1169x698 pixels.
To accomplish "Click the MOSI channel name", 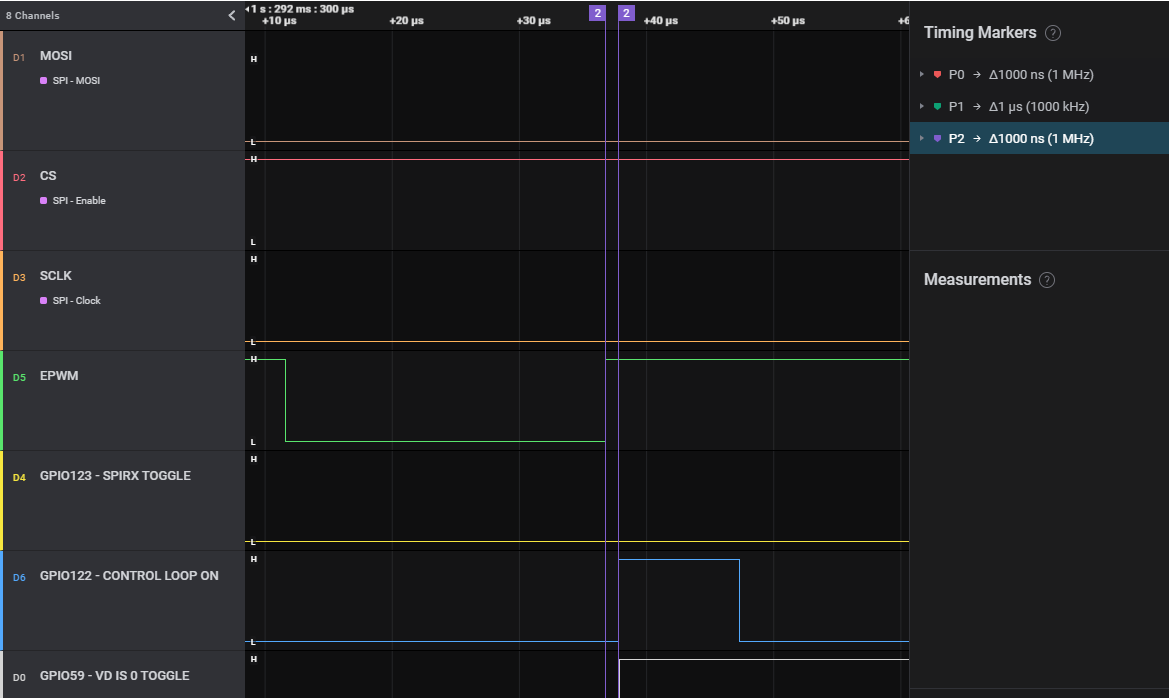I will pyautogui.click(x=56, y=56).
